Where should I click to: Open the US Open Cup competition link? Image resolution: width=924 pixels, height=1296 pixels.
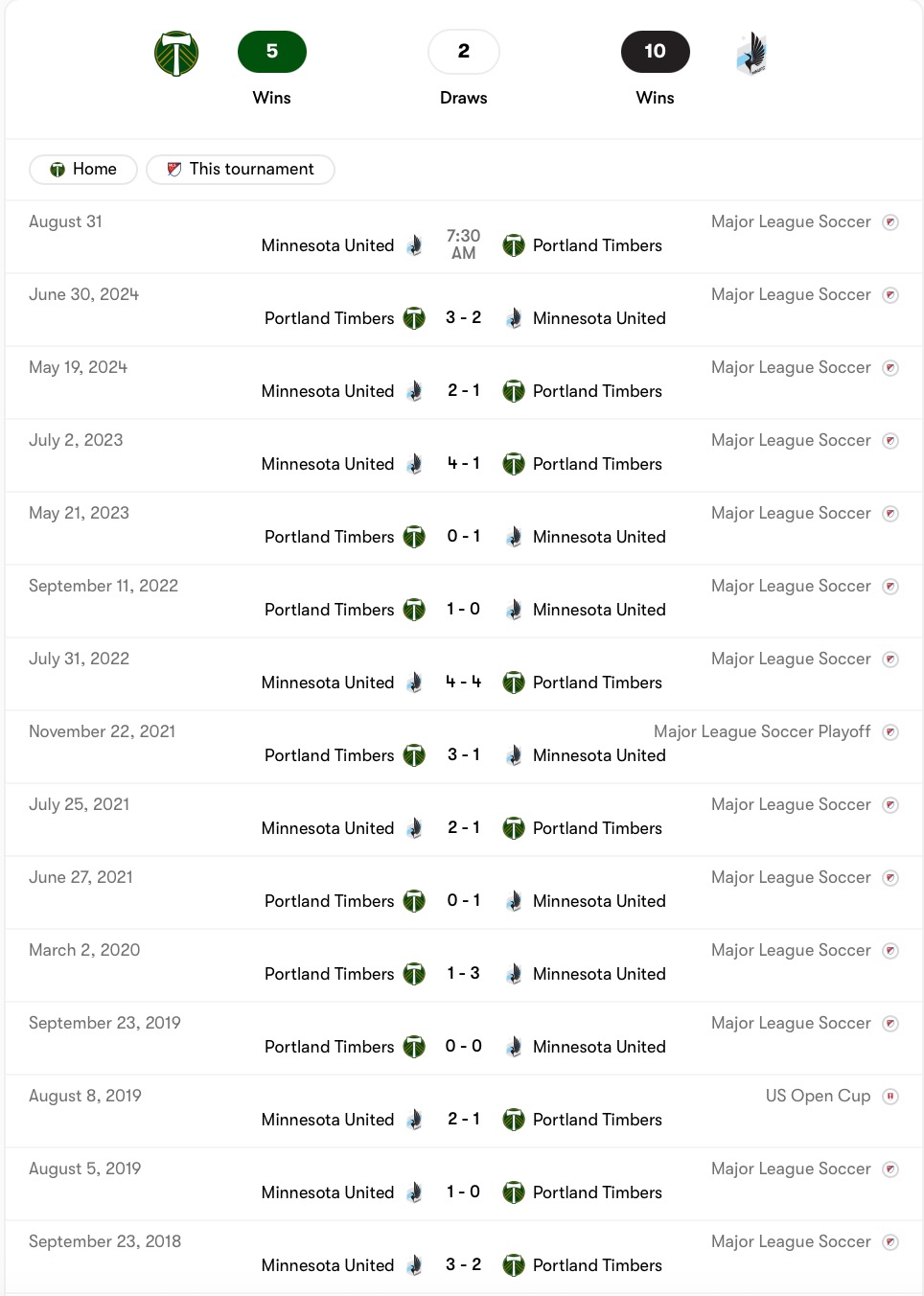pos(818,1096)
